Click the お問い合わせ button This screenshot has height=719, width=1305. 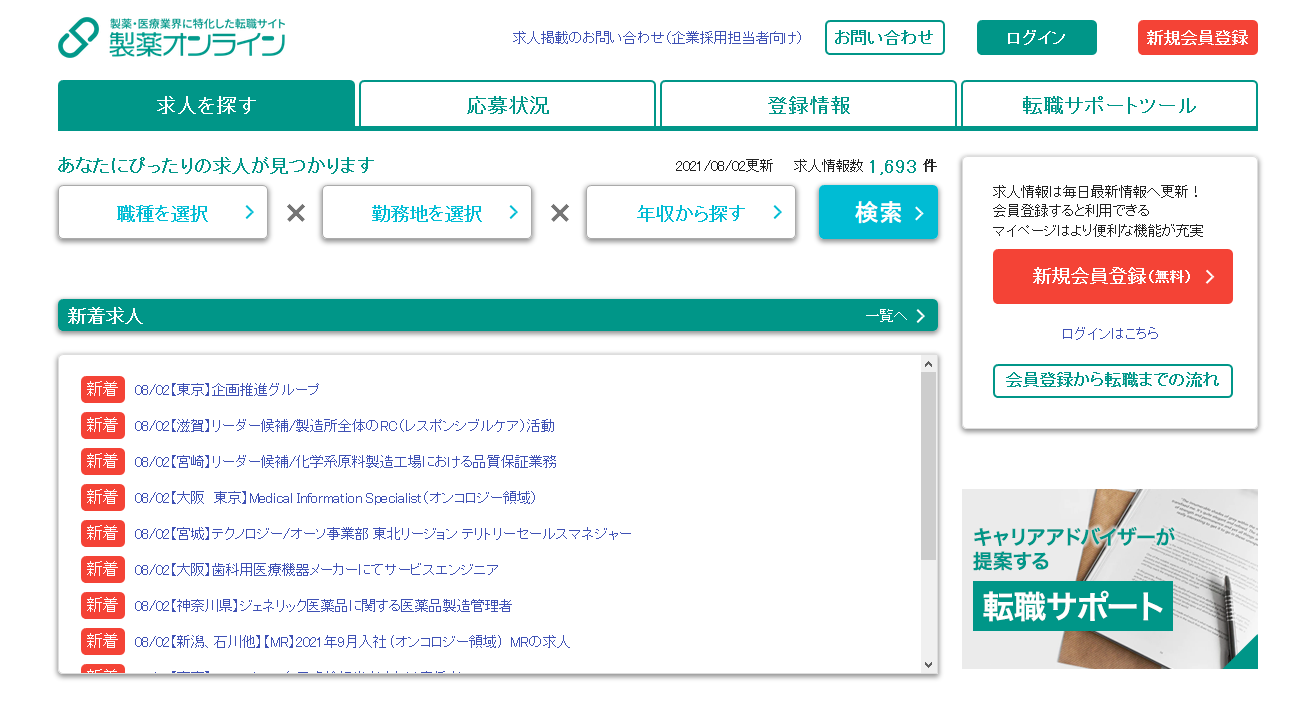(884, 37)
